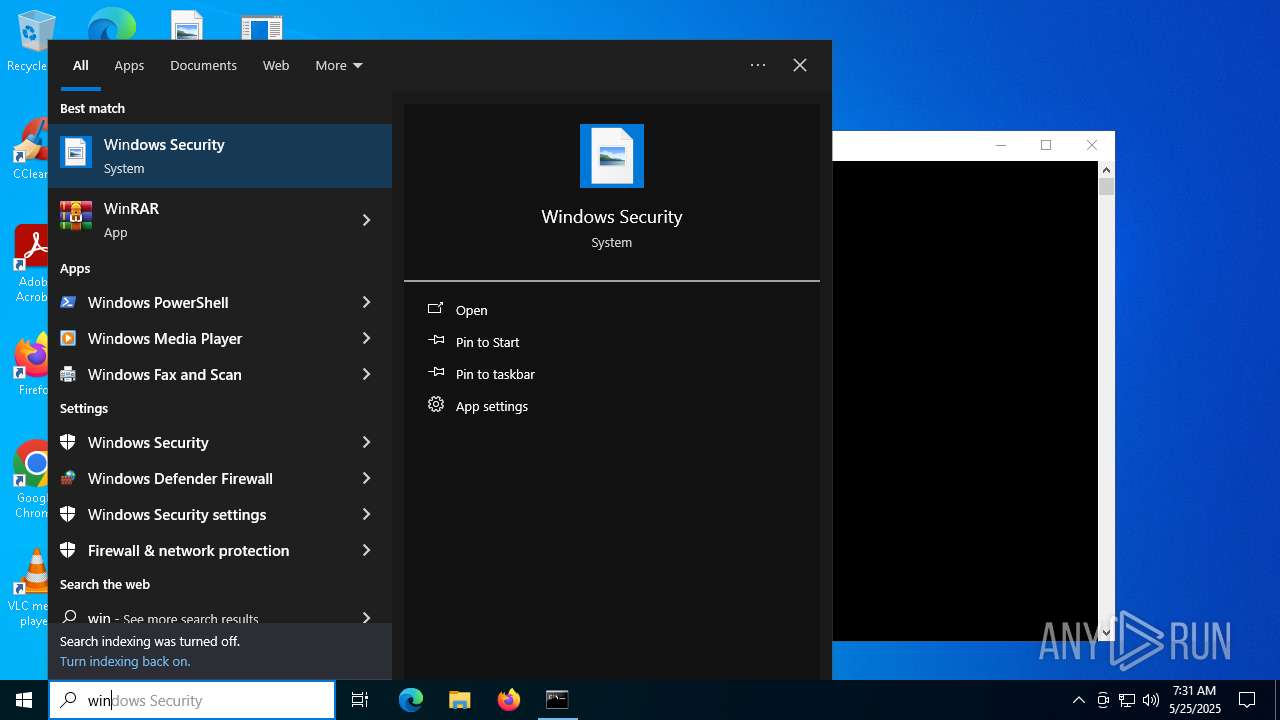Image resolution: width=1280 pixels, height=720 pixels.
Task: Click the Windows Defender Firewall icon
Action: pyautogui.click(x=68, y=478)
